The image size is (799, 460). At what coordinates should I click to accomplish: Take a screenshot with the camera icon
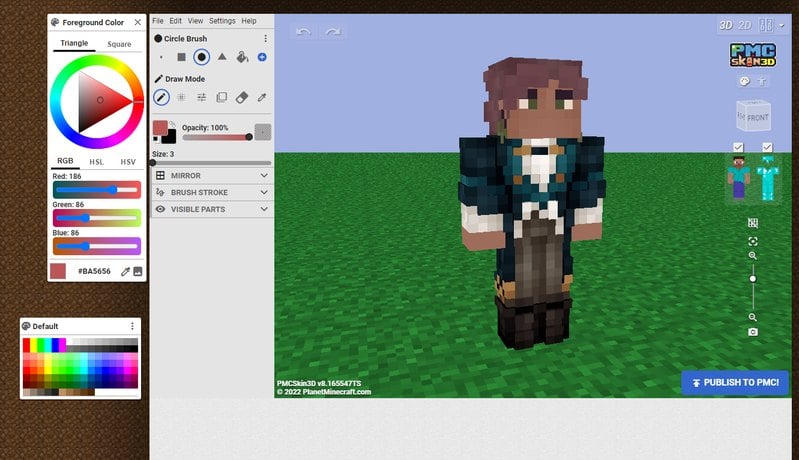click(x=753, y=332)
